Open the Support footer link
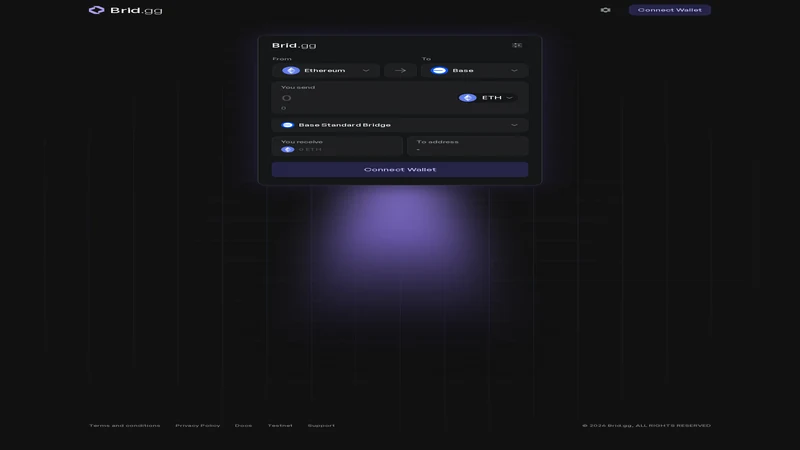Image resolution: width=800 pixels, height=450 pixels. click(x=321, y=426)
